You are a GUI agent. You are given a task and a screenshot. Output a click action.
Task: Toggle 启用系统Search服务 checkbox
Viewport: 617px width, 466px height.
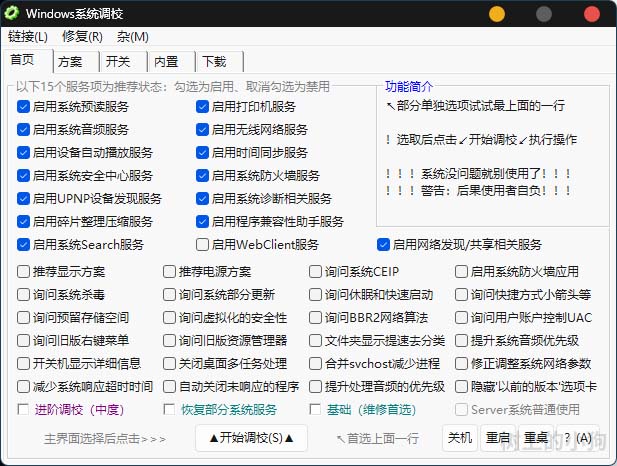click(23, 244)
